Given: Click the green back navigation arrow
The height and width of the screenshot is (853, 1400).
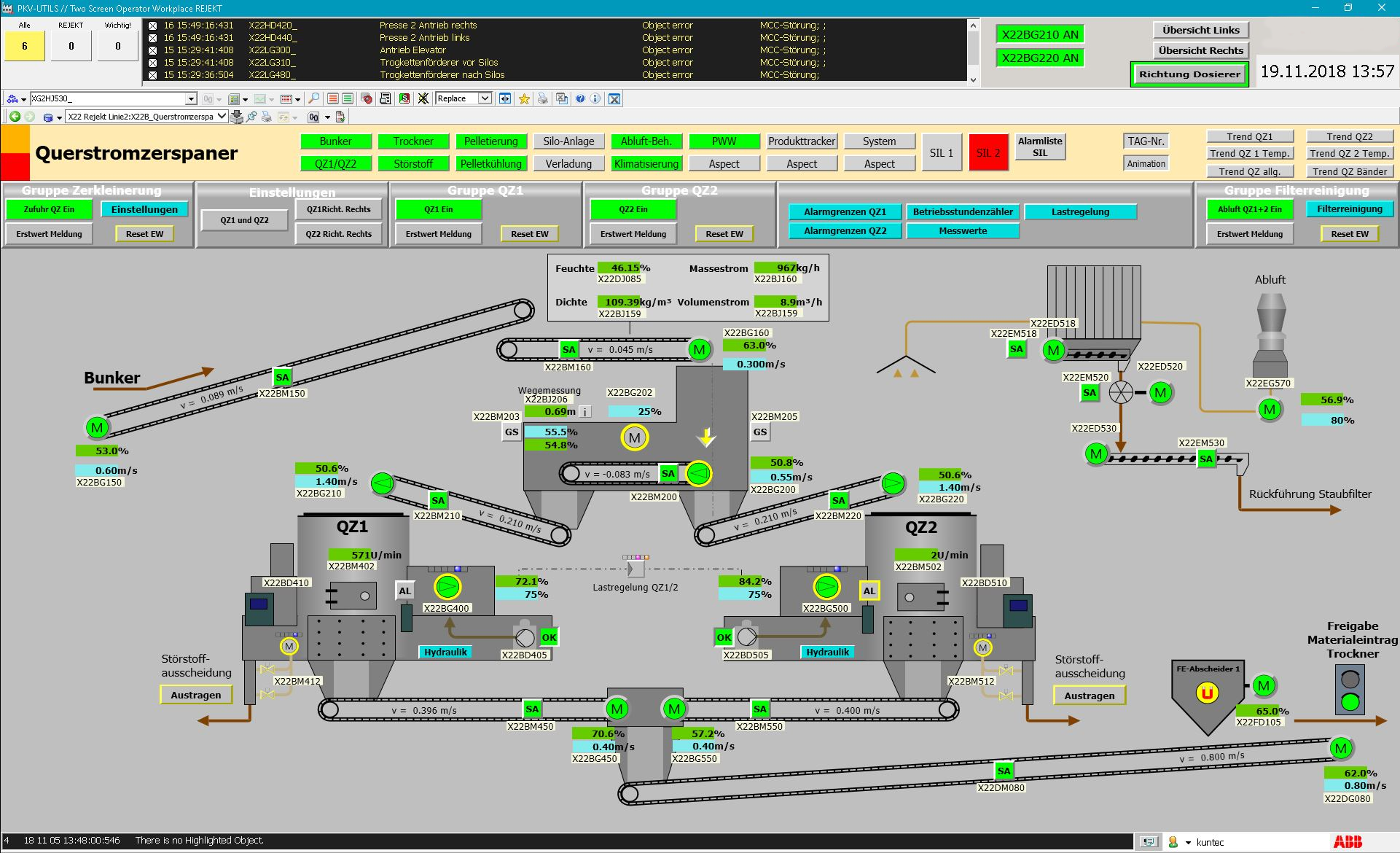Looking at the screenshot, I should (x=15, y=117).
